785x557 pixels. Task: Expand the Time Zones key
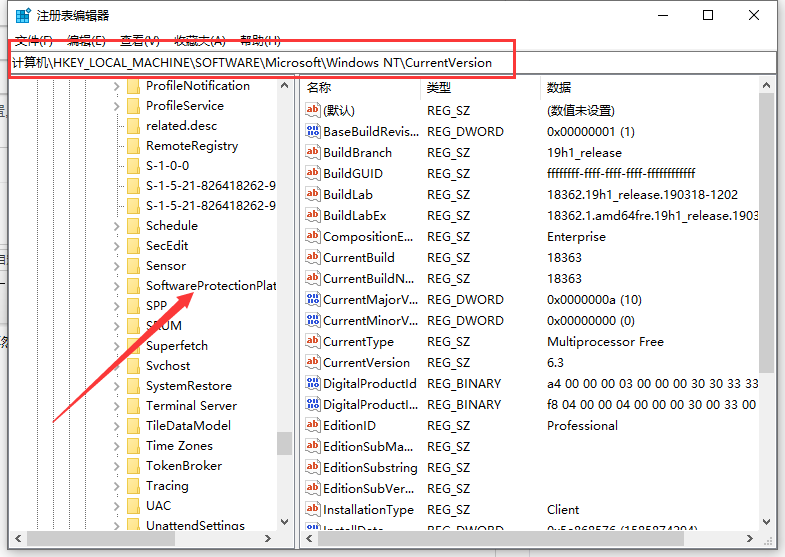[117, 446]
